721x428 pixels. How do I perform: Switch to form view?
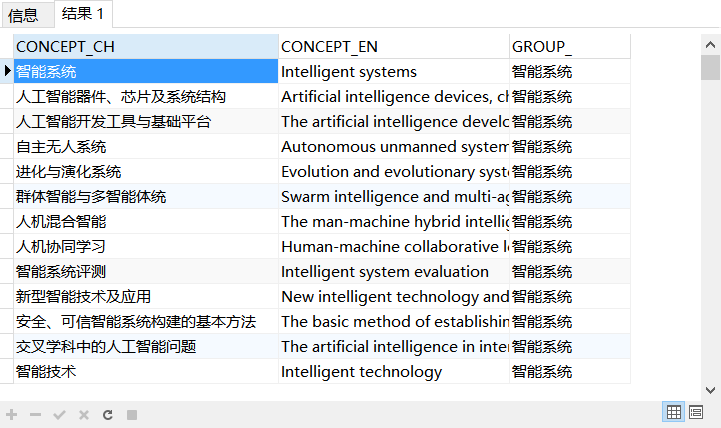[696, 412]
